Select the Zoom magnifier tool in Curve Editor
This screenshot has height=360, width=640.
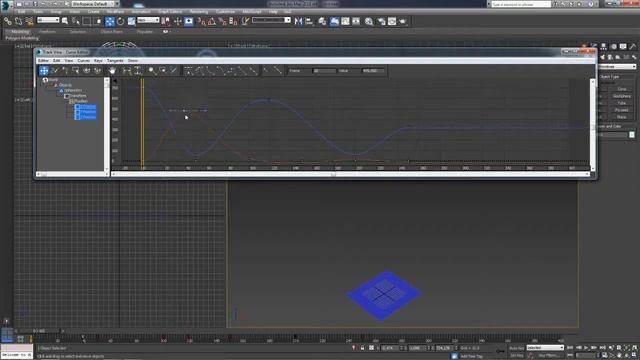[x=152, y=71]
